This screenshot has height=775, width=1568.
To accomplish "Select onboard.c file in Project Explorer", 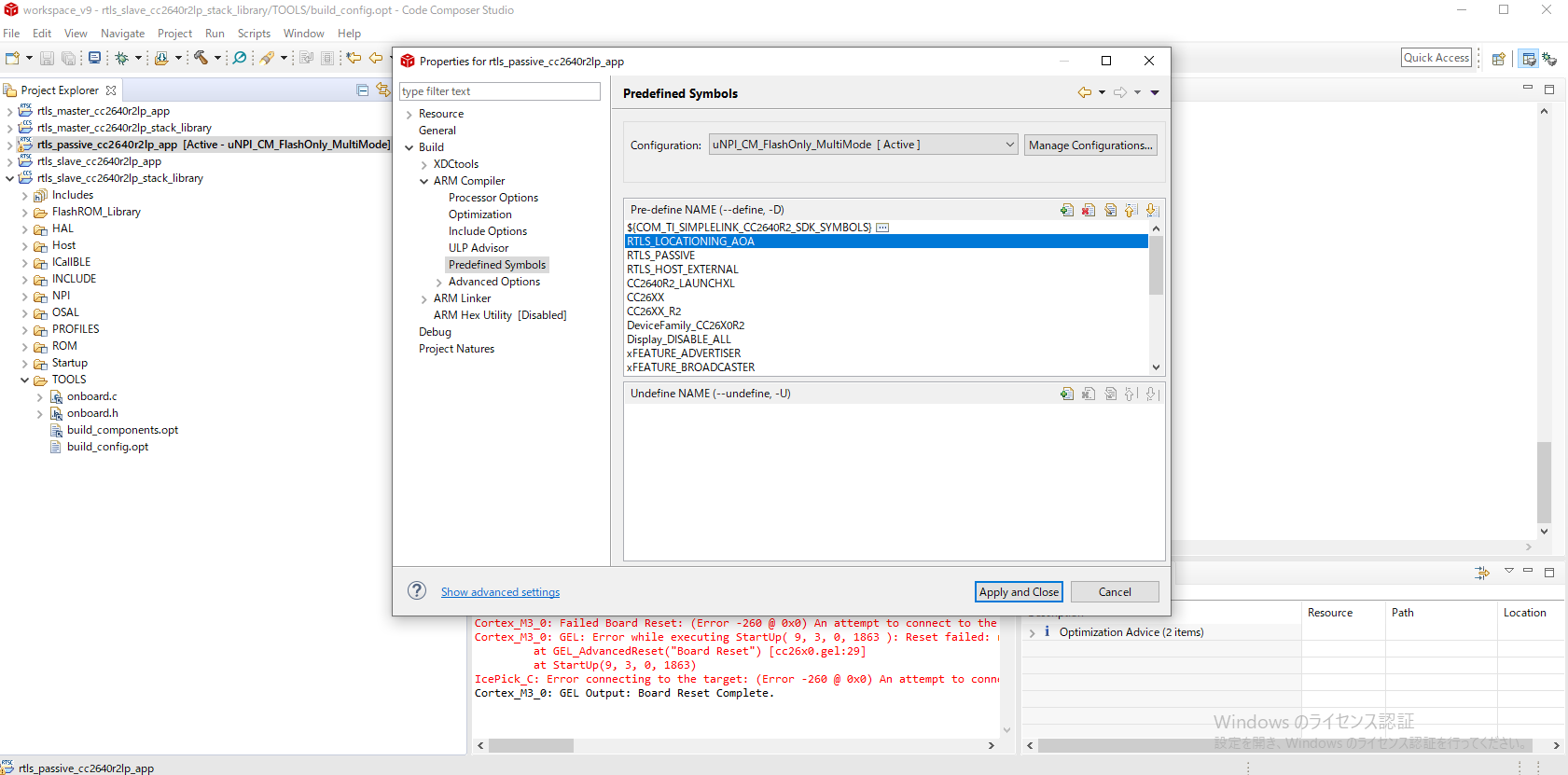I will click(x=91, y=396).
